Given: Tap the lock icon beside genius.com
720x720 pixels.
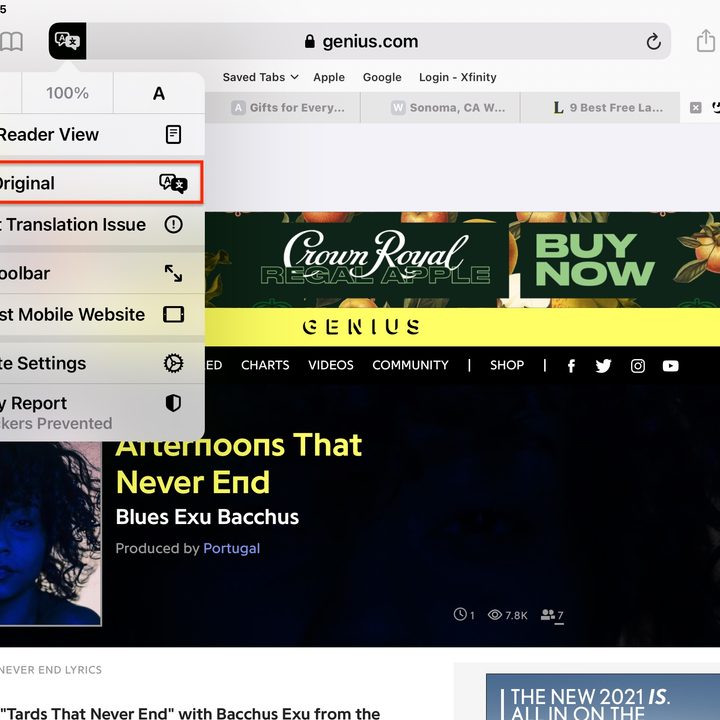Looking at the screenshot, I should [x=310, y=41].
